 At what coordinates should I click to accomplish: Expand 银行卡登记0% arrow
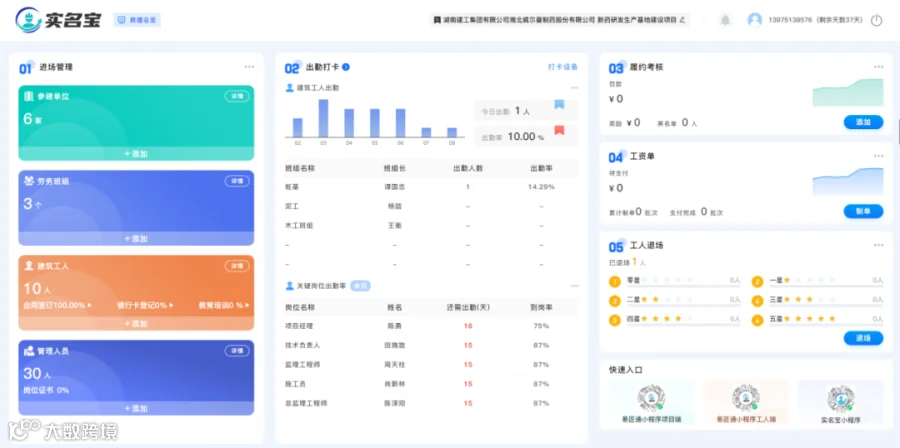pos(171,305)
